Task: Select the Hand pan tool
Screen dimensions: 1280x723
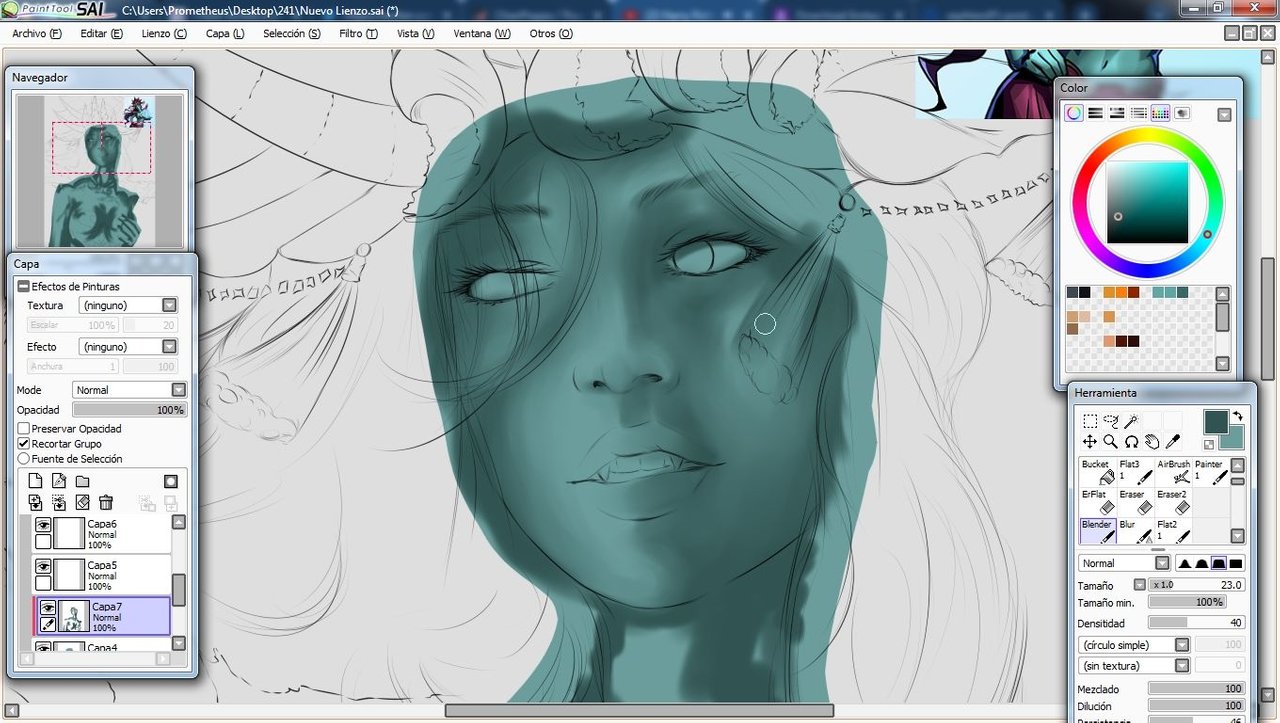Action: pyautogui.click(x=1152, y=441)
